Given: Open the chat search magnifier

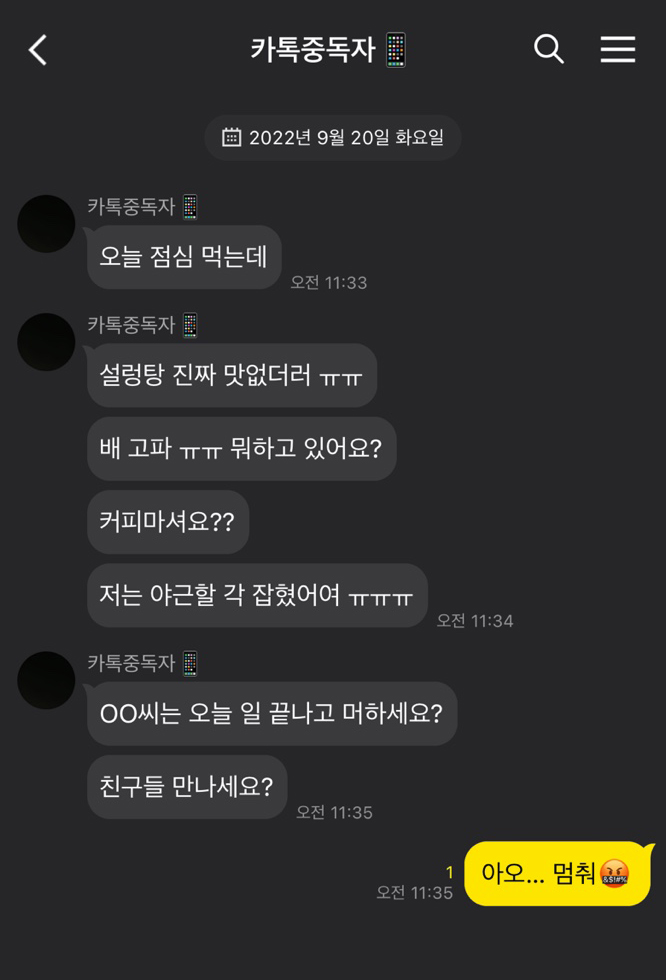Looking at the screenshot, I should click(x=549, y=49).
